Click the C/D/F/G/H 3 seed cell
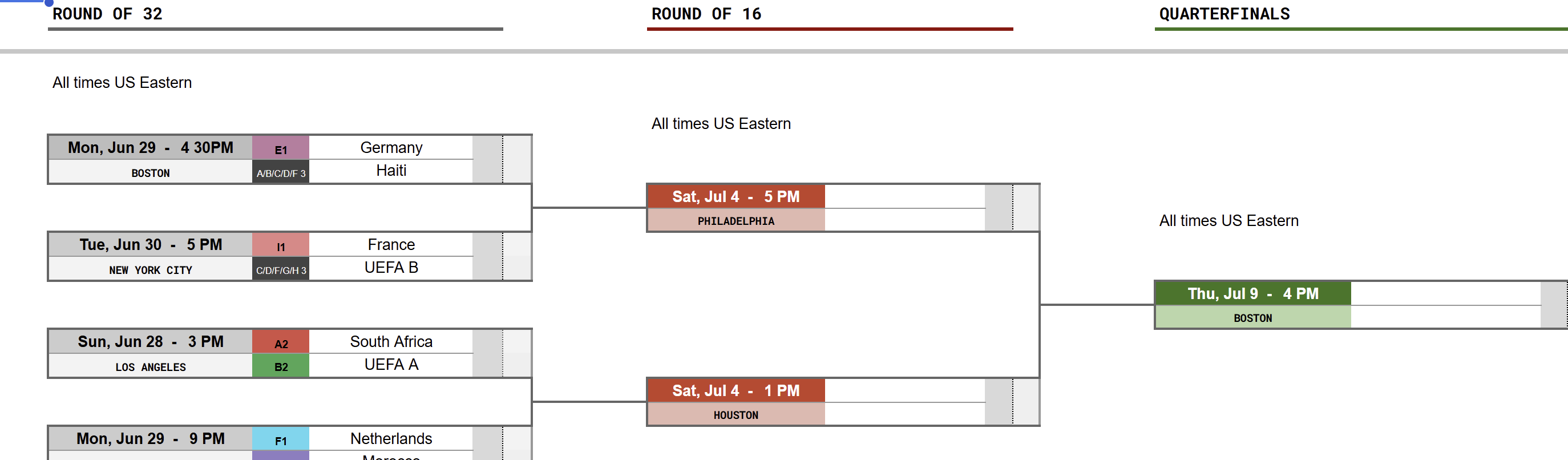 (x=281, y=269)
